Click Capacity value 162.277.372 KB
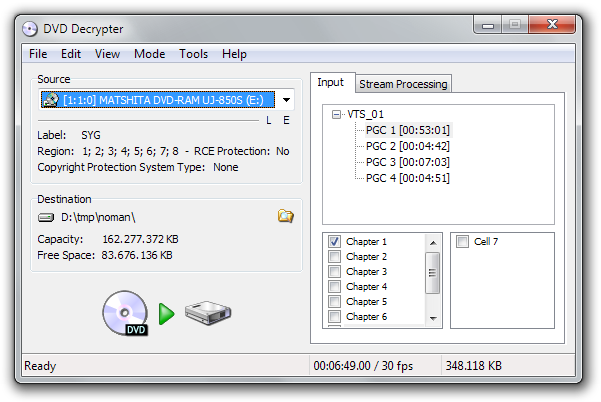This screenshot has width=601, height=402. (140, 239)
